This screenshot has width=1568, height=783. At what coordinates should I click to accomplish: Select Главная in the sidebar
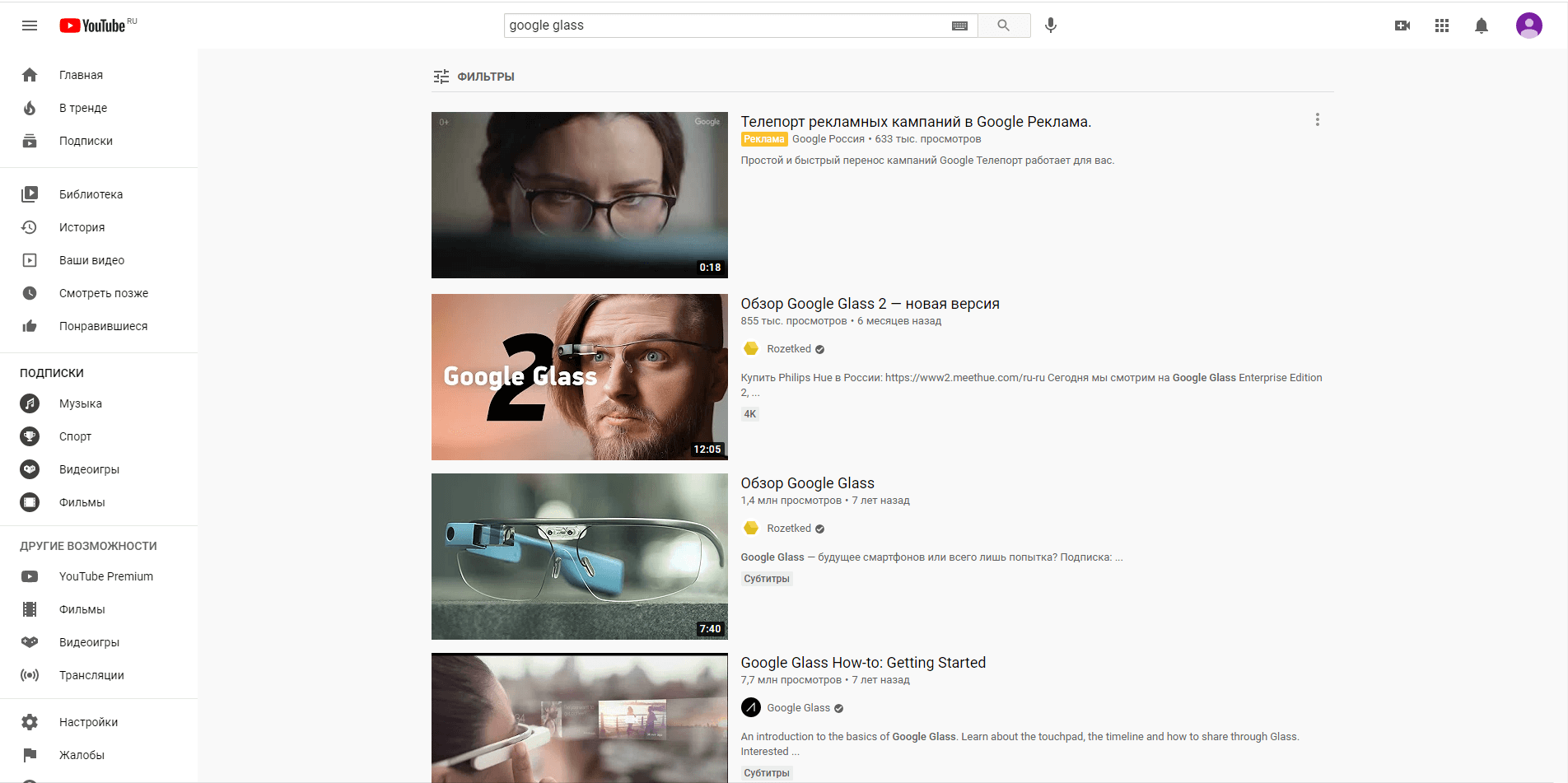[x=99, y=75]
